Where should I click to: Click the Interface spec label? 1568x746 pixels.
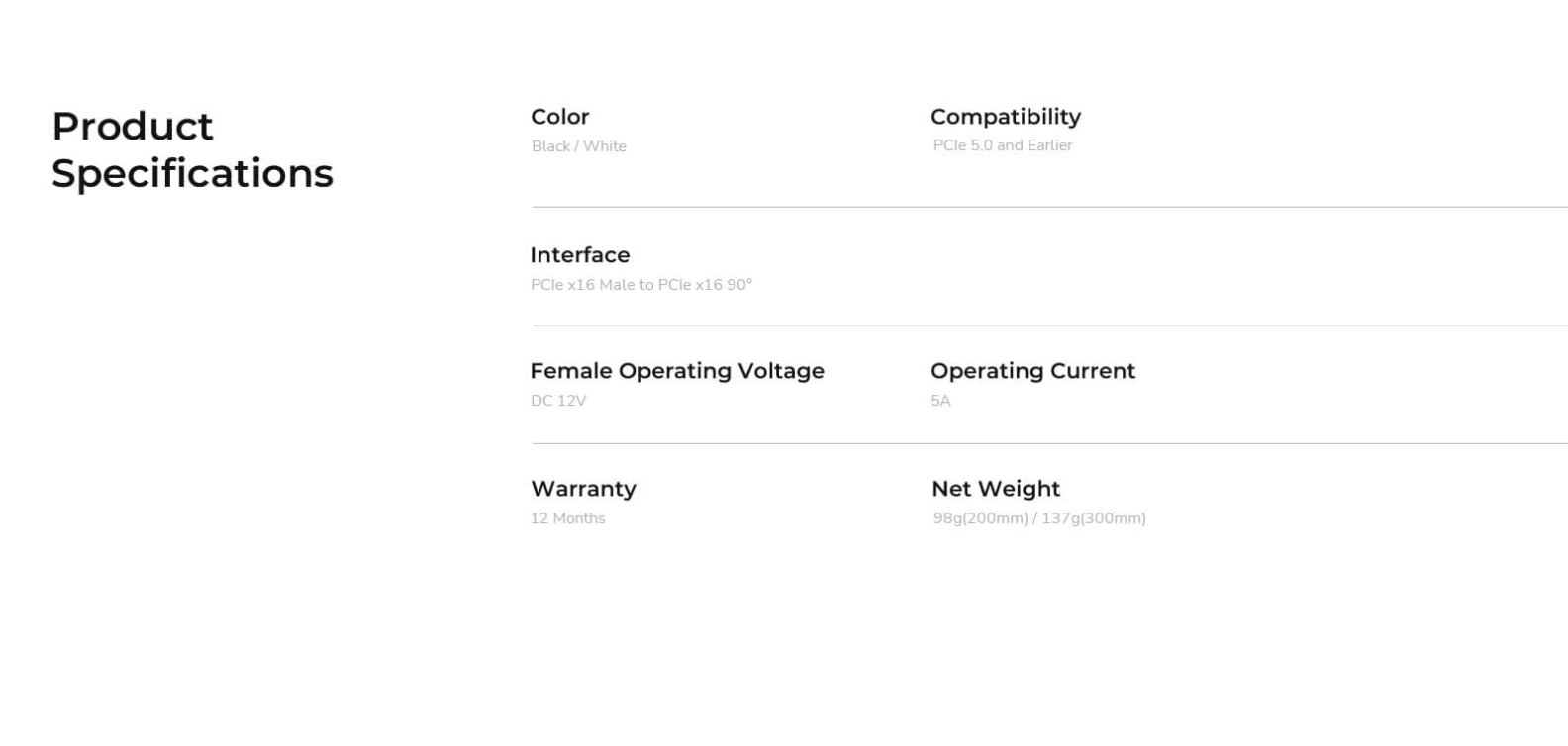click(x=579, y=255)
